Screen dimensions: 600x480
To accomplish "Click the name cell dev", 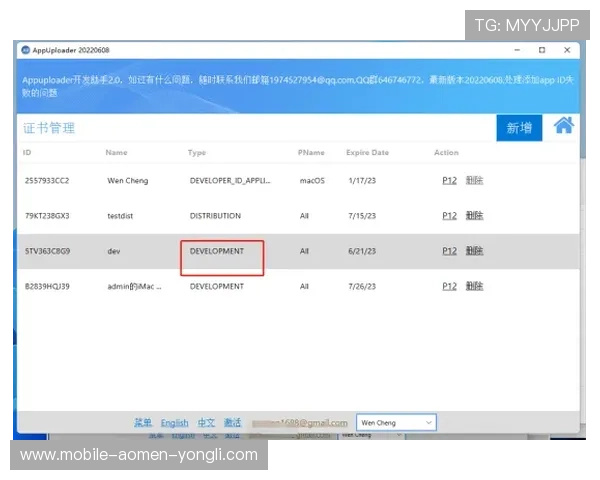I will [x=114, y=251].
